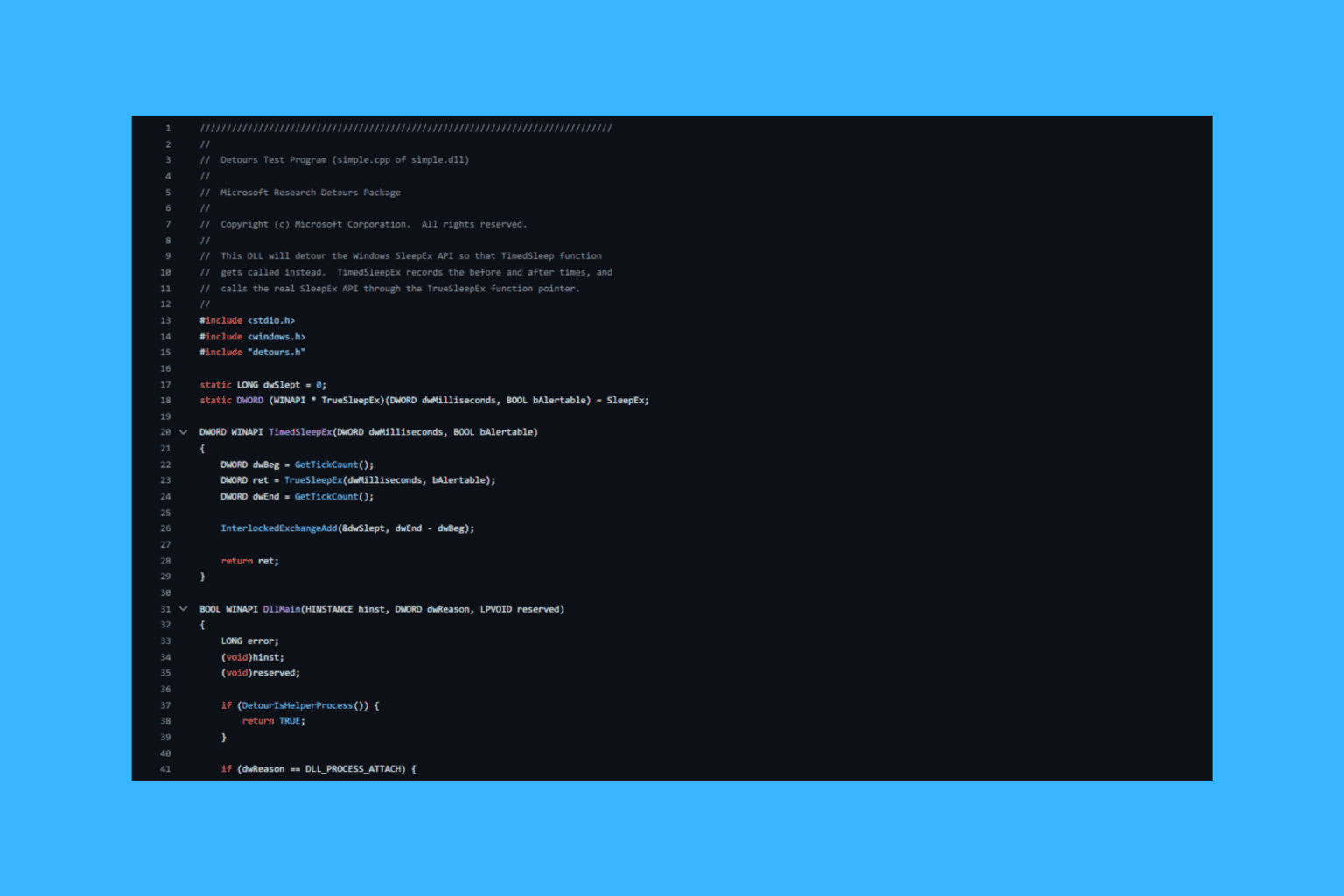Click 'LONG error;' declaration

pyautogui.click(x=249, y=641)
